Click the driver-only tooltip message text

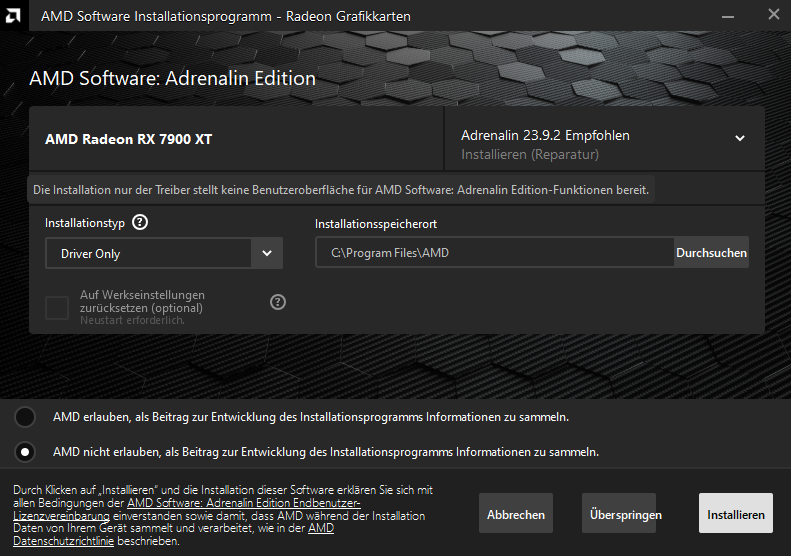pos(341,190)
